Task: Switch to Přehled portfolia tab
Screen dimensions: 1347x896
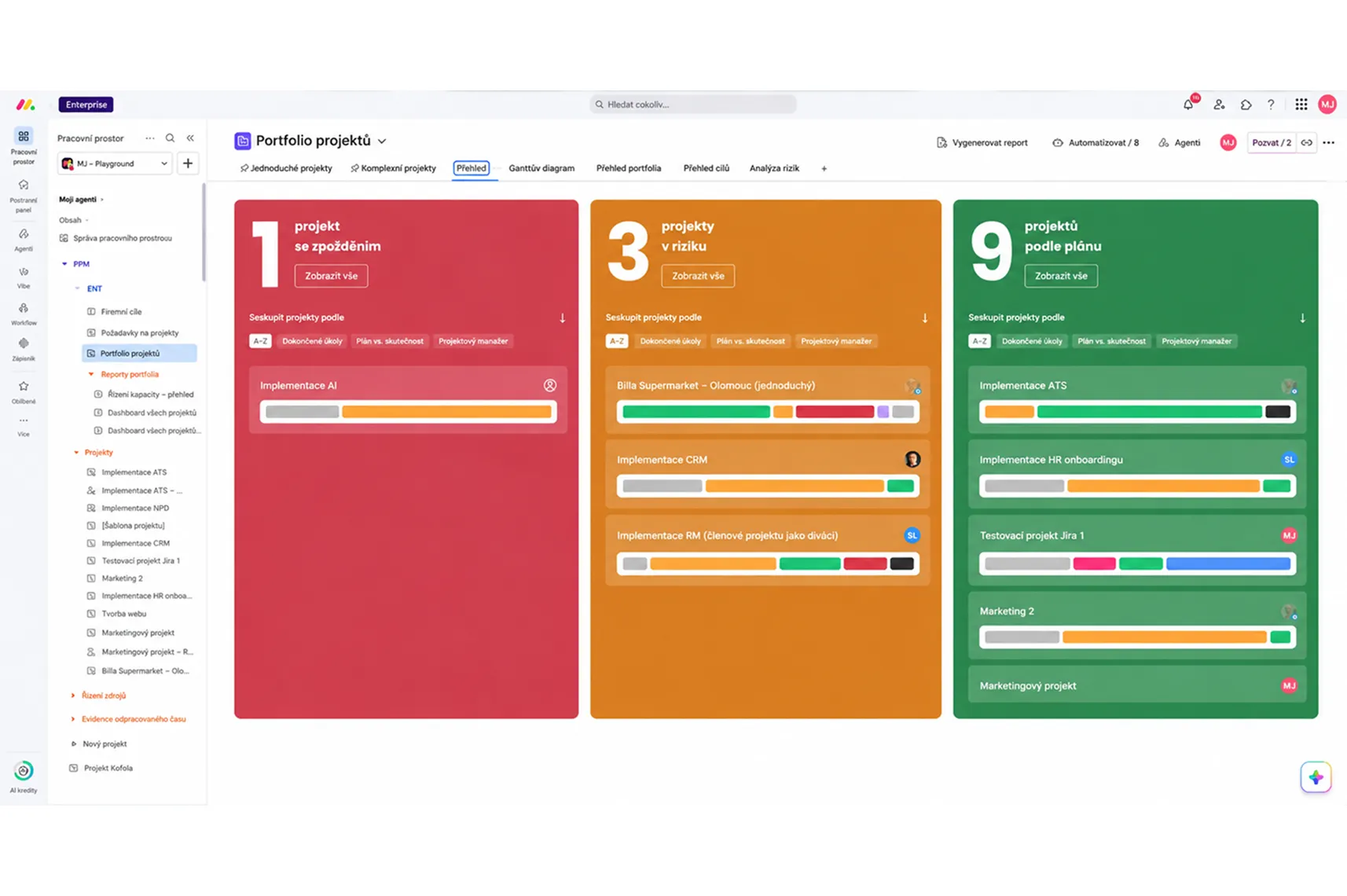Action: click(629, 168)
